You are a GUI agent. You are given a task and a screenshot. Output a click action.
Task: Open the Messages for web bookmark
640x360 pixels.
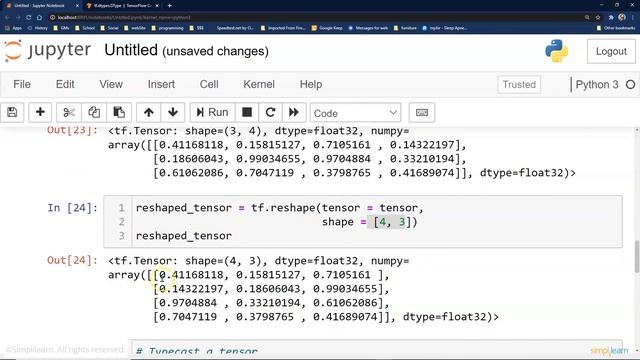[x=368, y=28]
